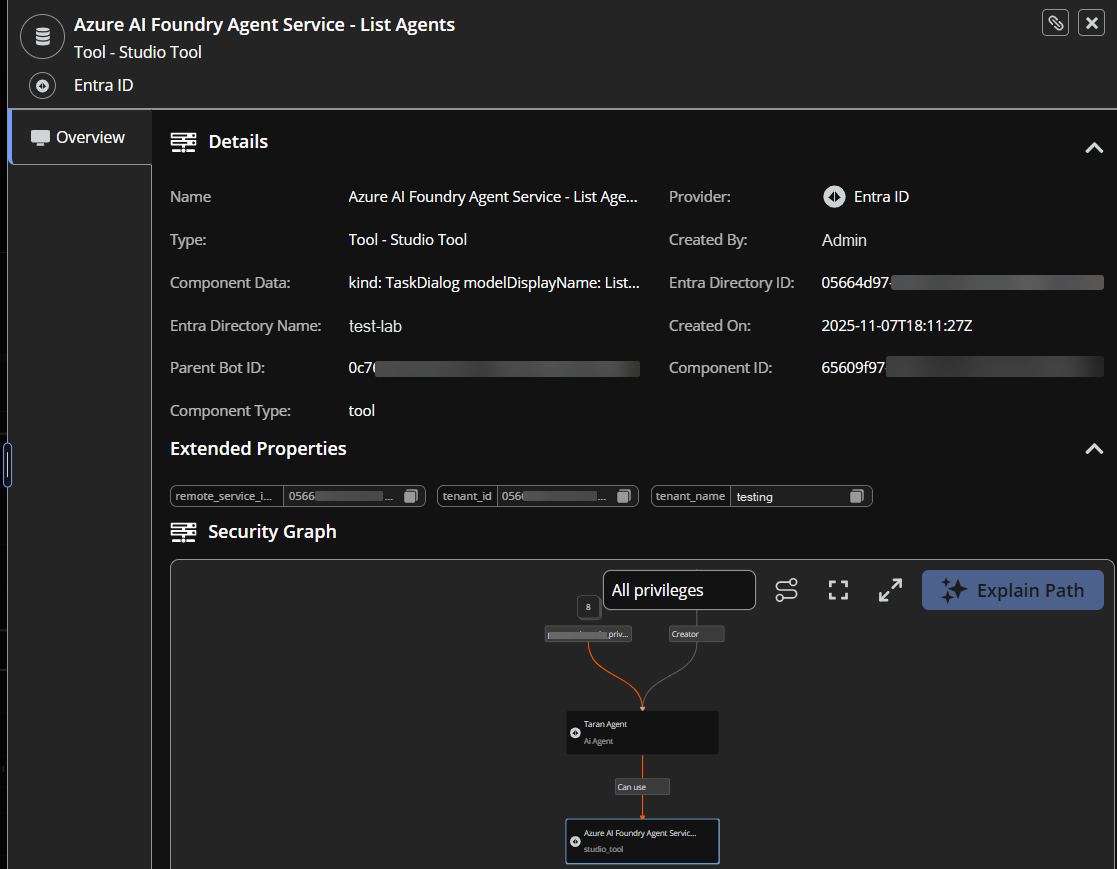Select the Azure AI Foundry Agent Service node
This screenshot has width=1117, height=869.
642,841
